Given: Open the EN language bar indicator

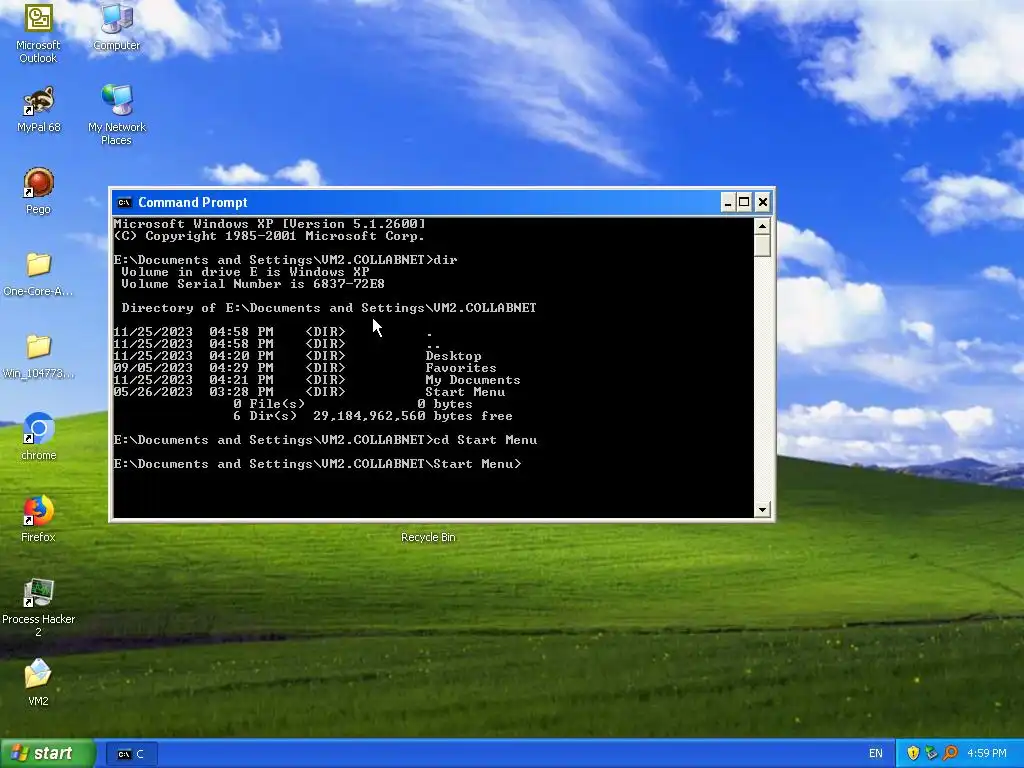Looking at the screenshot, I should [x=876, y=754].
